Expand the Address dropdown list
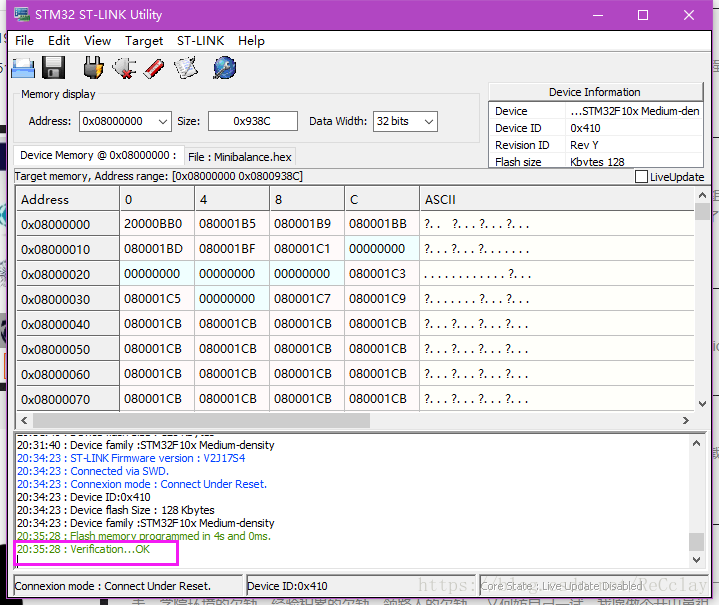The image size is (719, 605). pyautogui.click(x=162, y=121)
